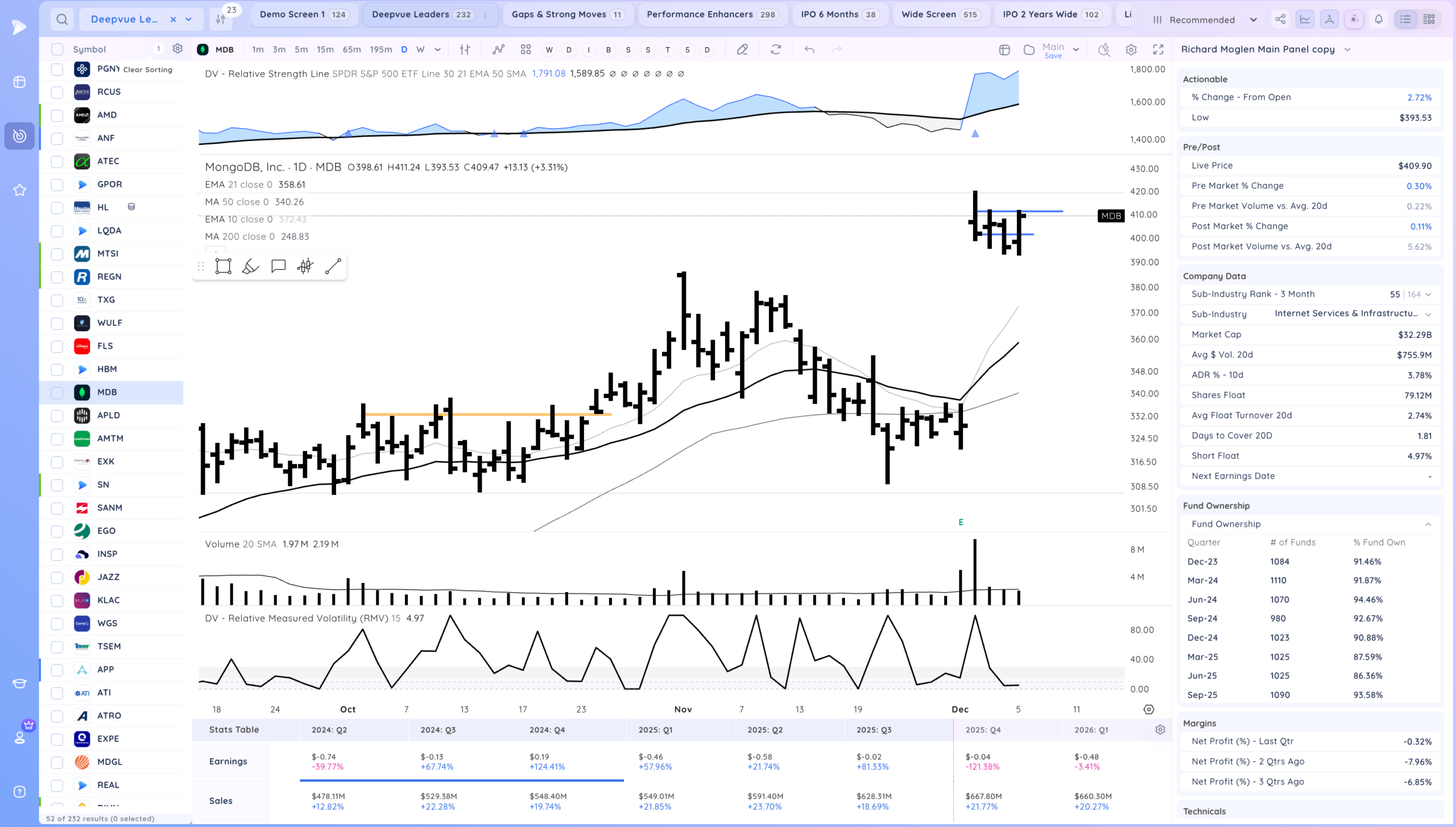This screenshot has height=827, width=1456.
Task: Select the comment annotation tool
Action: click(x=278, y=266)
